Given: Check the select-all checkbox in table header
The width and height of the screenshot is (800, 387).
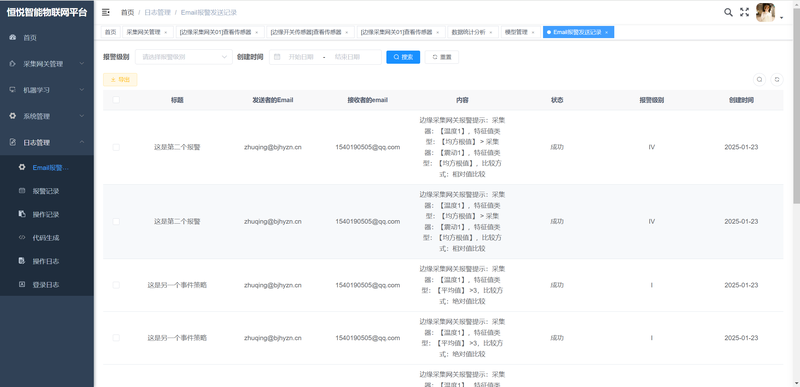Looking at the screenshot, I should 116,100.
